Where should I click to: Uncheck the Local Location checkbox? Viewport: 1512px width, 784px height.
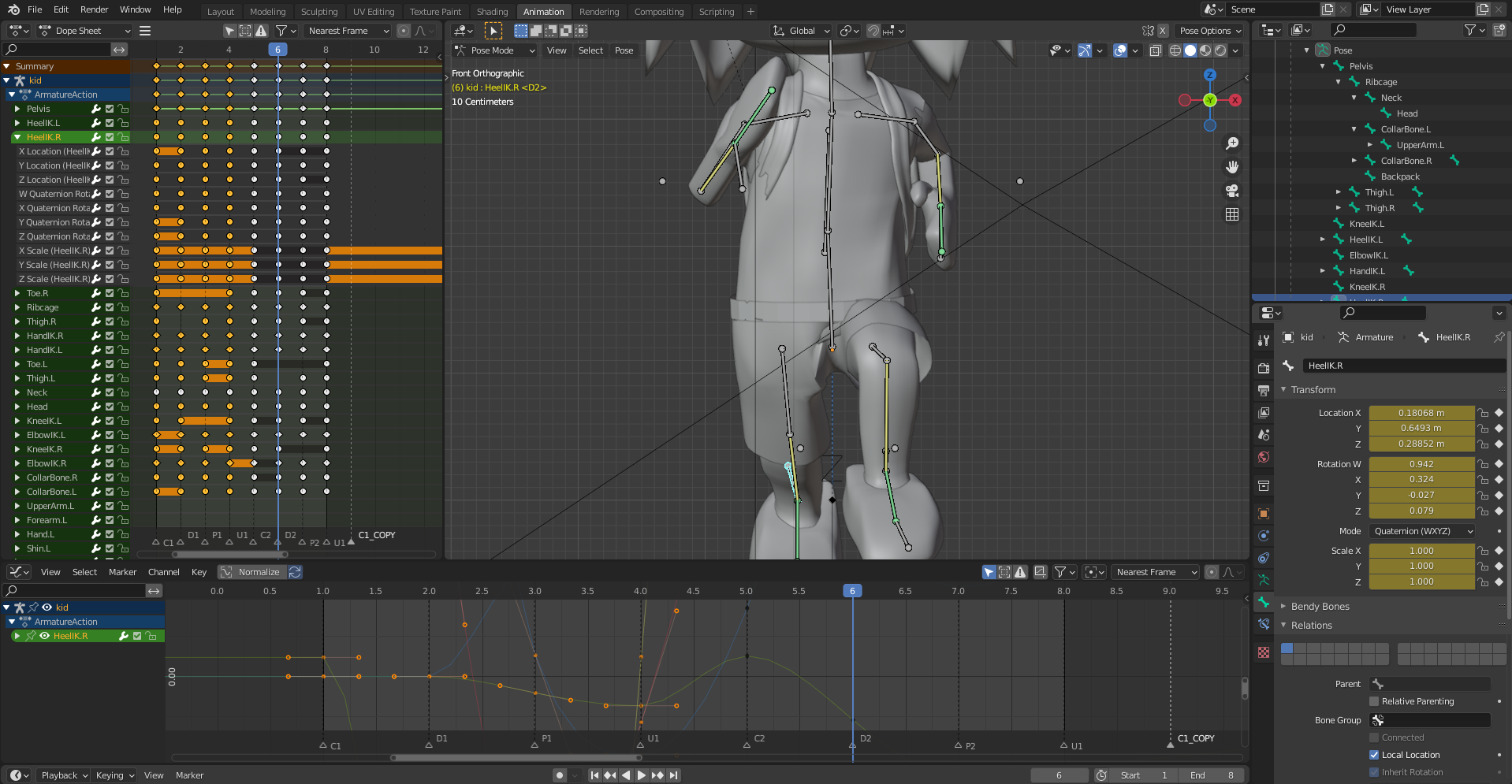1374,755
